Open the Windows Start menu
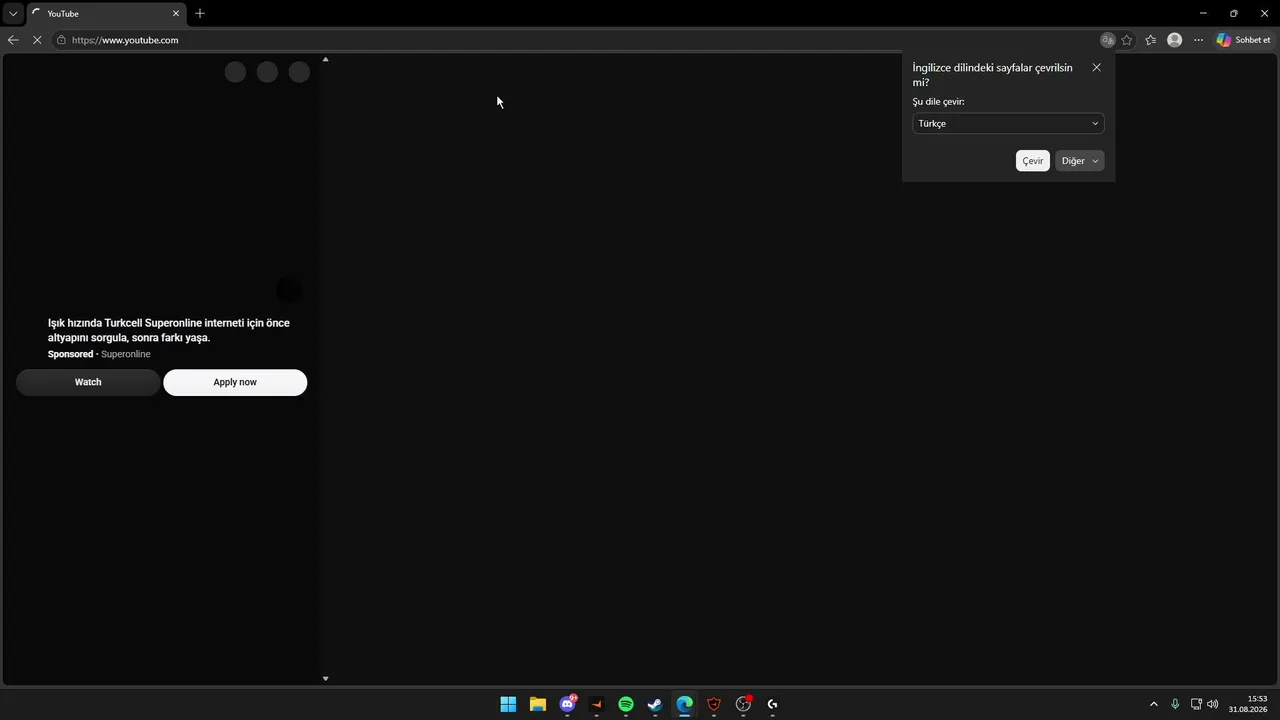 [508, 704]
